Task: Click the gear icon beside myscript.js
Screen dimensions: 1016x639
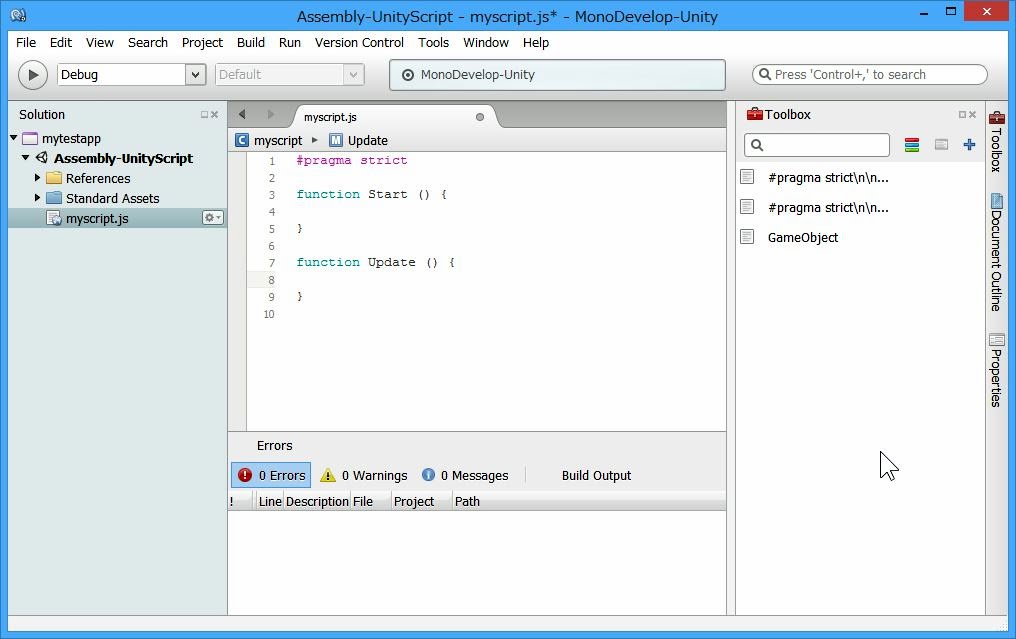Action: pyautogui.click(x=212, y=218)
